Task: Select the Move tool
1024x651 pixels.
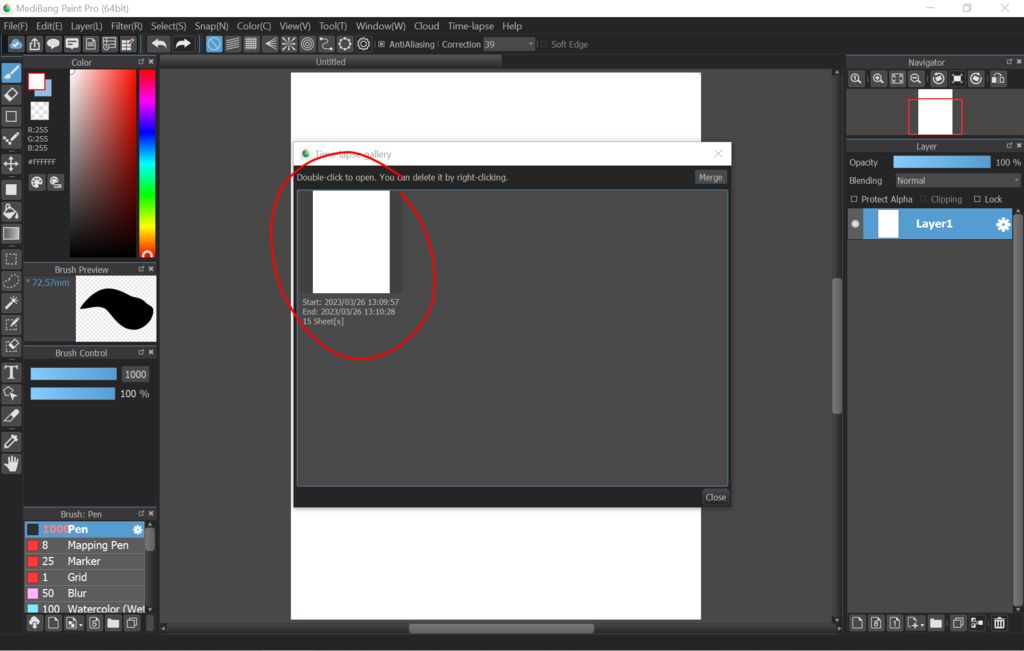Action: coord(11,163)
